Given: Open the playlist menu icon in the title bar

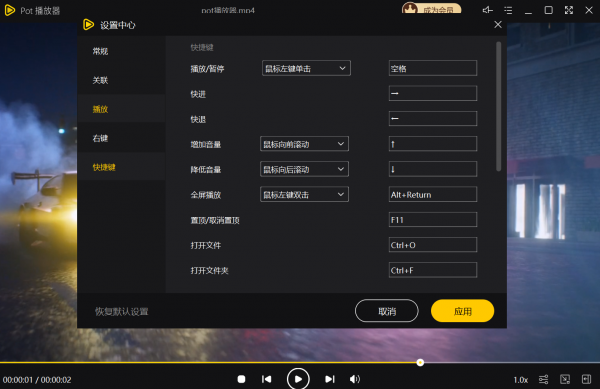Looking at the screenshot, I should coord(508,10).
